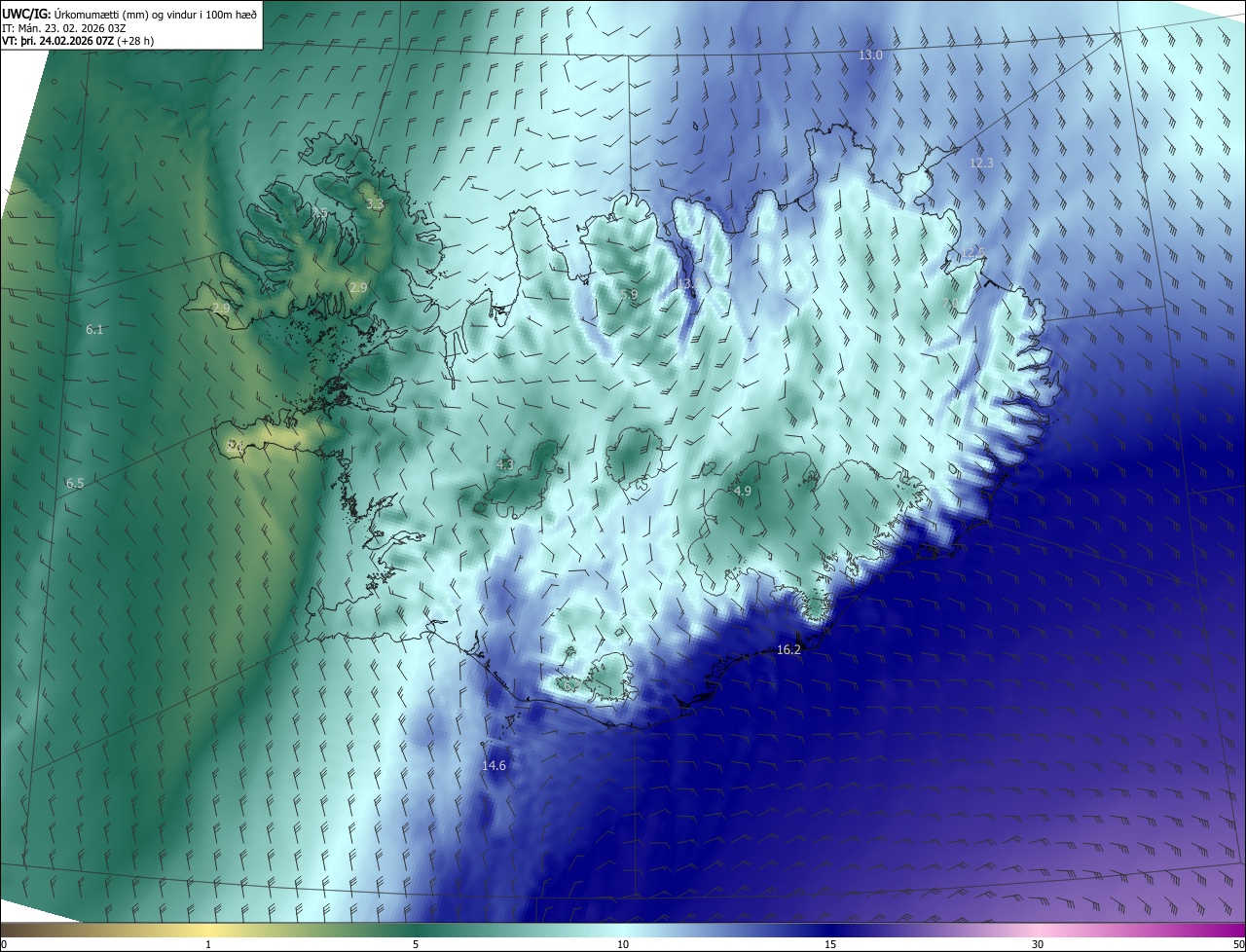Click the 13.0 value on the map

[x=870, y=55]
